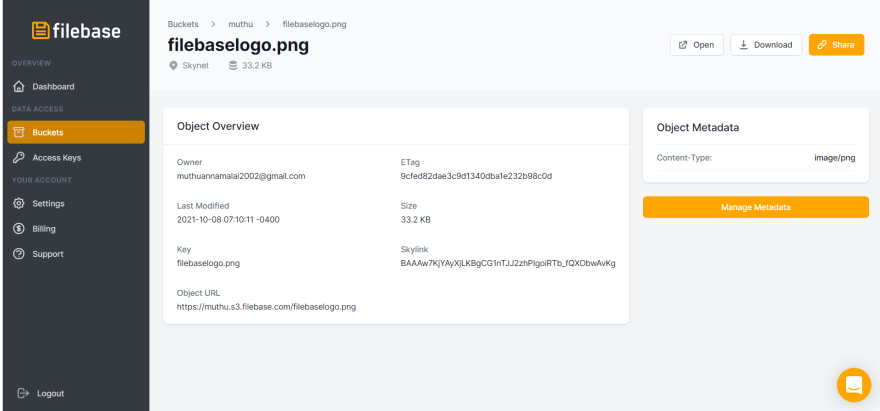Click the Skynet label under the title
The height and width of the screenshot is (411, 880).
click(196, 66)
